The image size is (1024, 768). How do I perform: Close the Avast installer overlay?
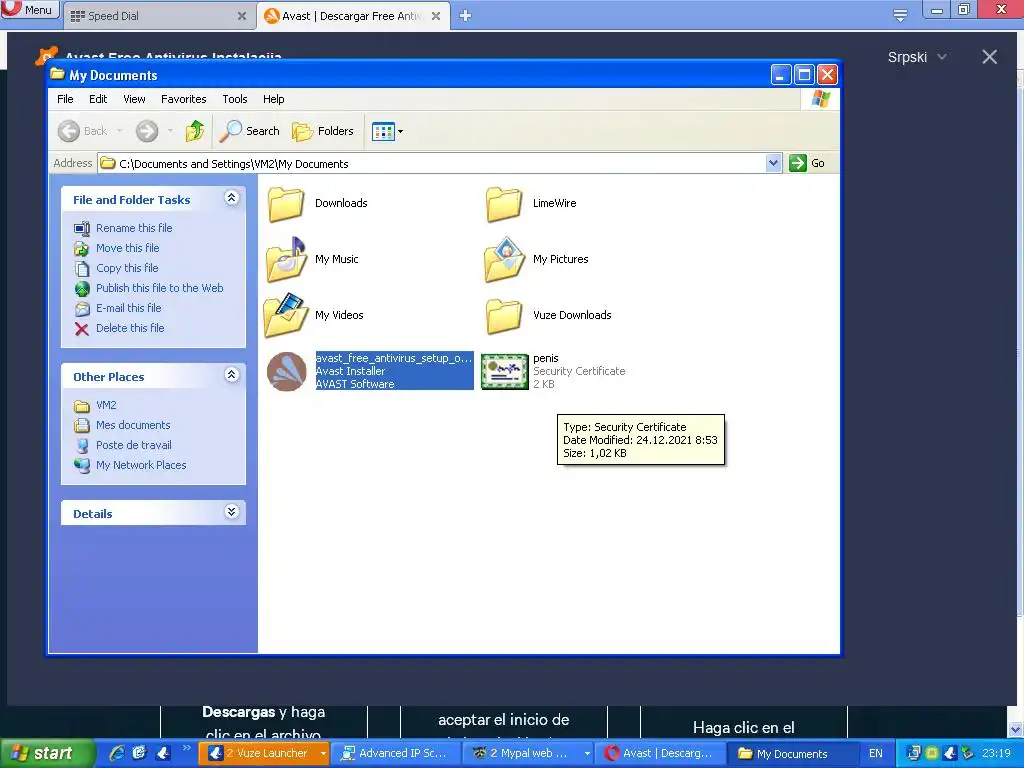point(989,57)
